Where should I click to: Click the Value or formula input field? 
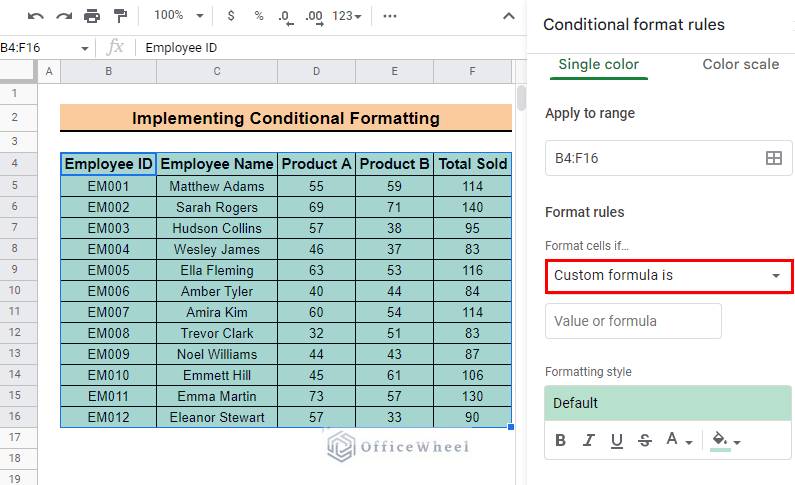[633, 321]
